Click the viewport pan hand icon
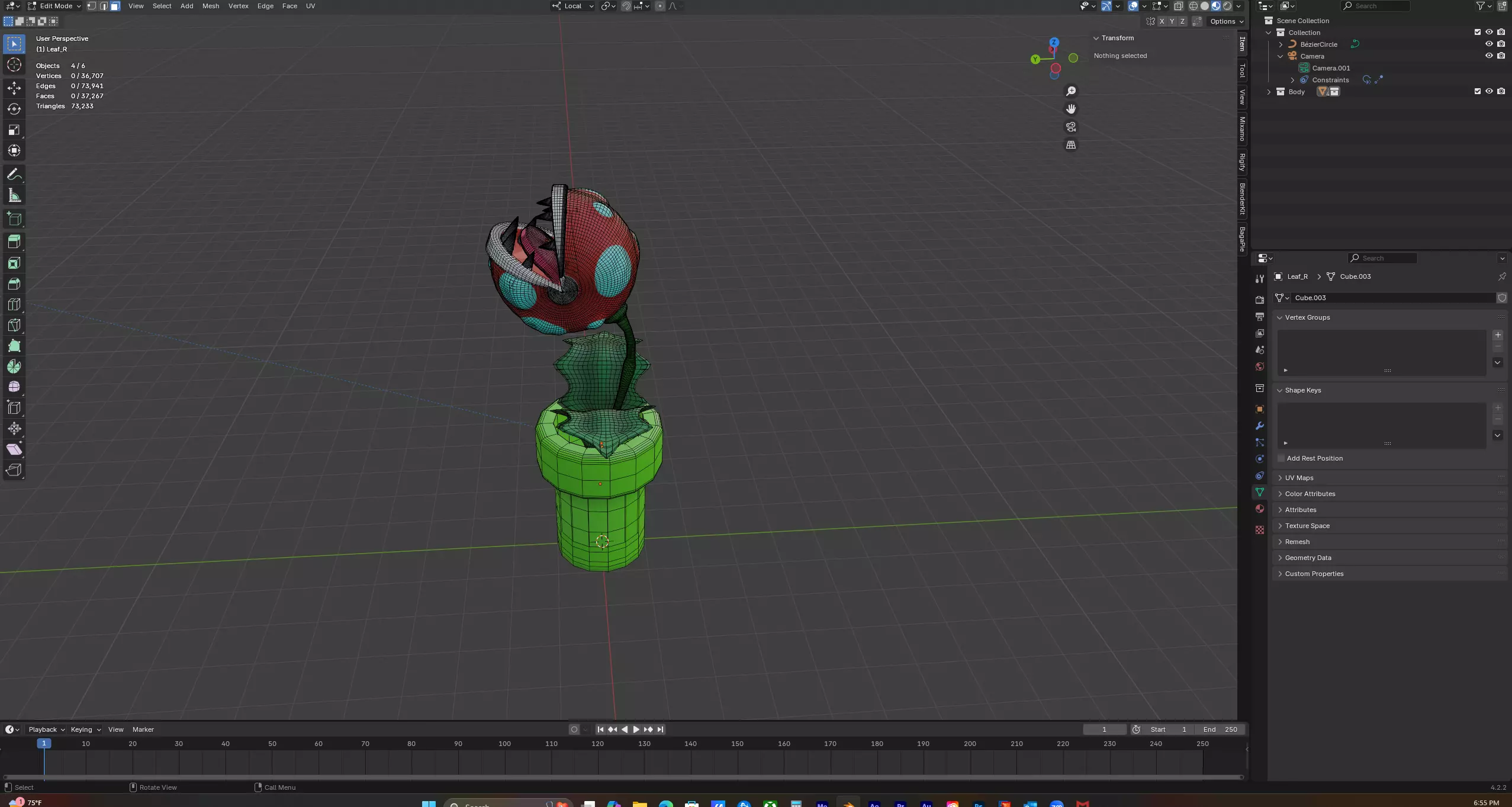 tap(1071, 109)
